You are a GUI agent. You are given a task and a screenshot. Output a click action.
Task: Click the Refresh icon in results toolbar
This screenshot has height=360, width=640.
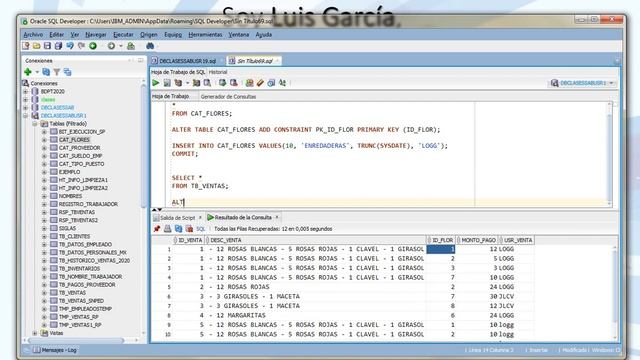(x=178, y=229)
